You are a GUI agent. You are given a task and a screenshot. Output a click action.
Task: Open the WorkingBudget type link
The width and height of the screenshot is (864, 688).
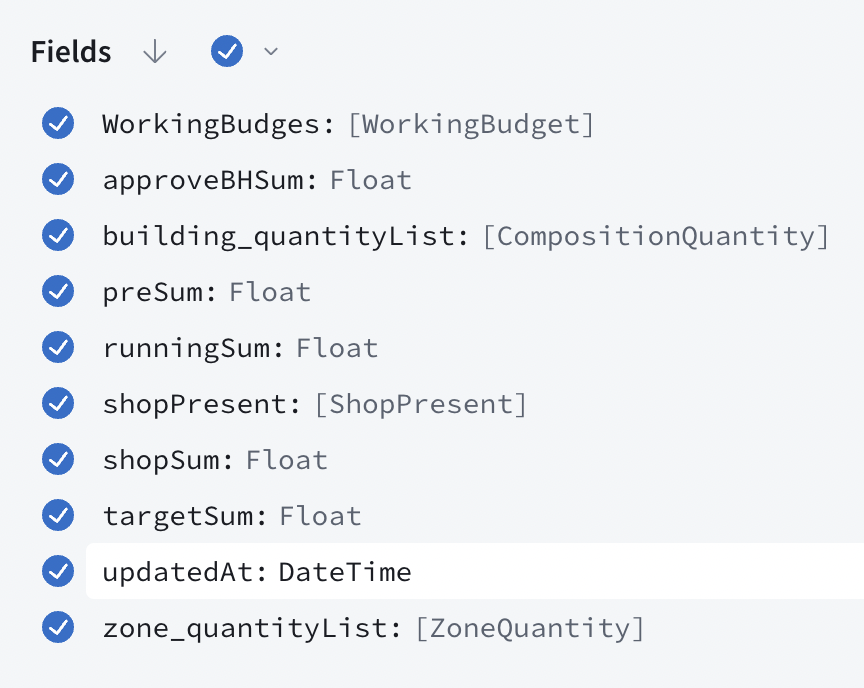(x=471, y=124)
